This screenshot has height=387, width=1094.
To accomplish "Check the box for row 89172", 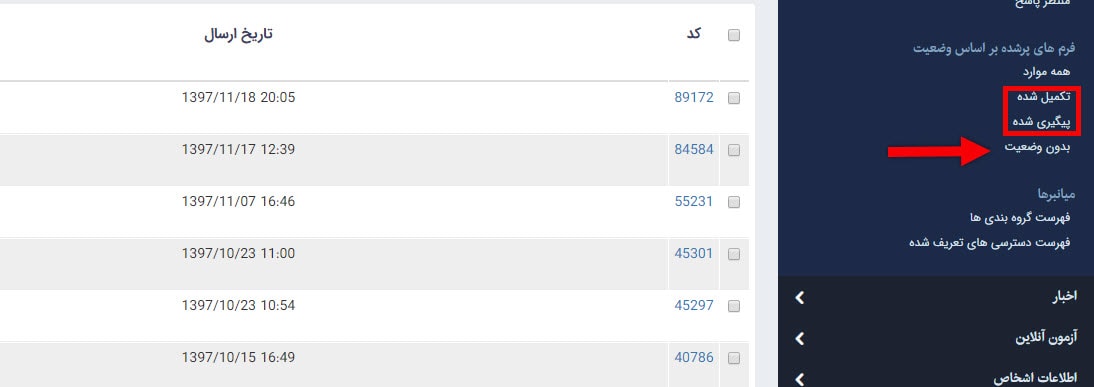I will [733, 98].
